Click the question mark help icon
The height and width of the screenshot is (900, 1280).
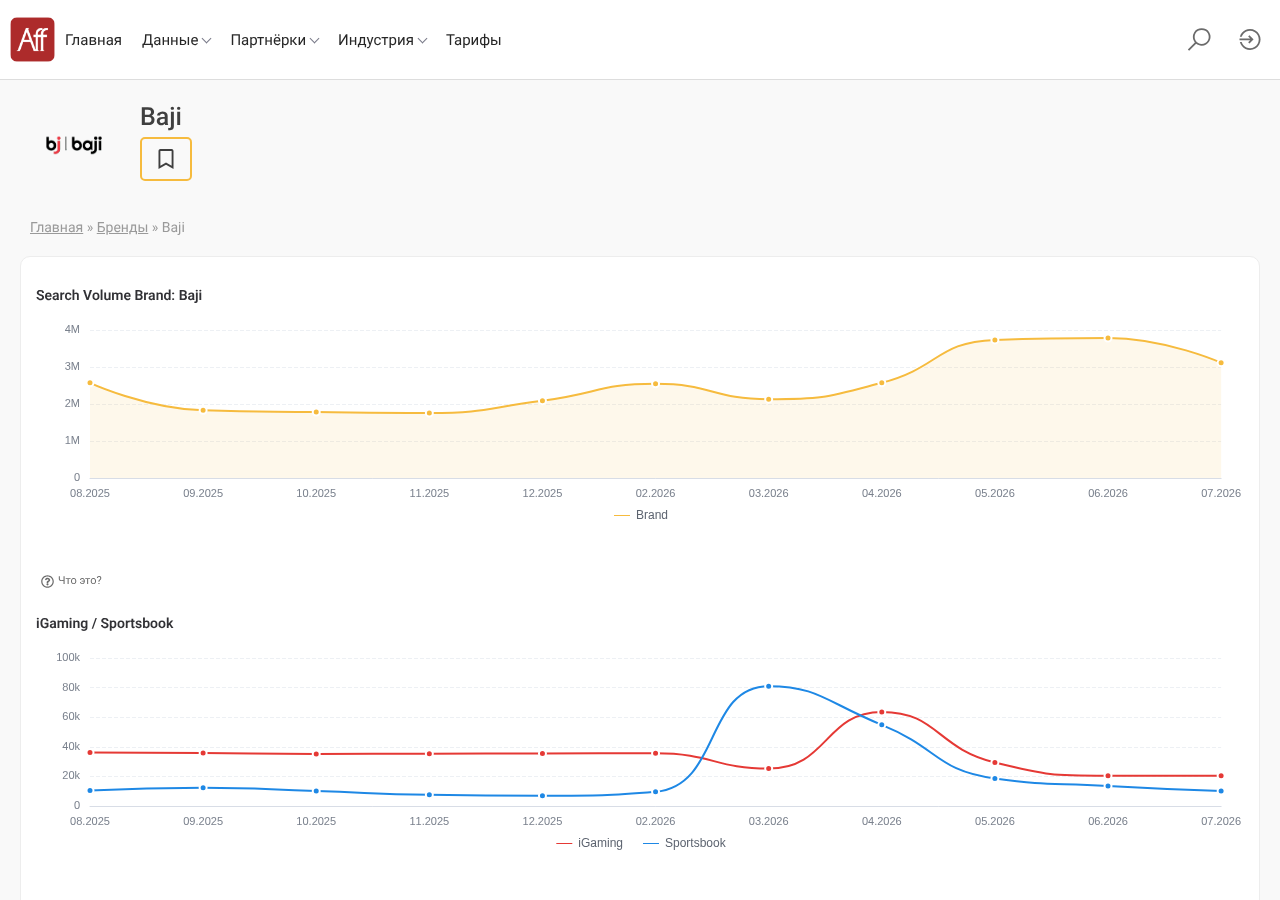47,581
